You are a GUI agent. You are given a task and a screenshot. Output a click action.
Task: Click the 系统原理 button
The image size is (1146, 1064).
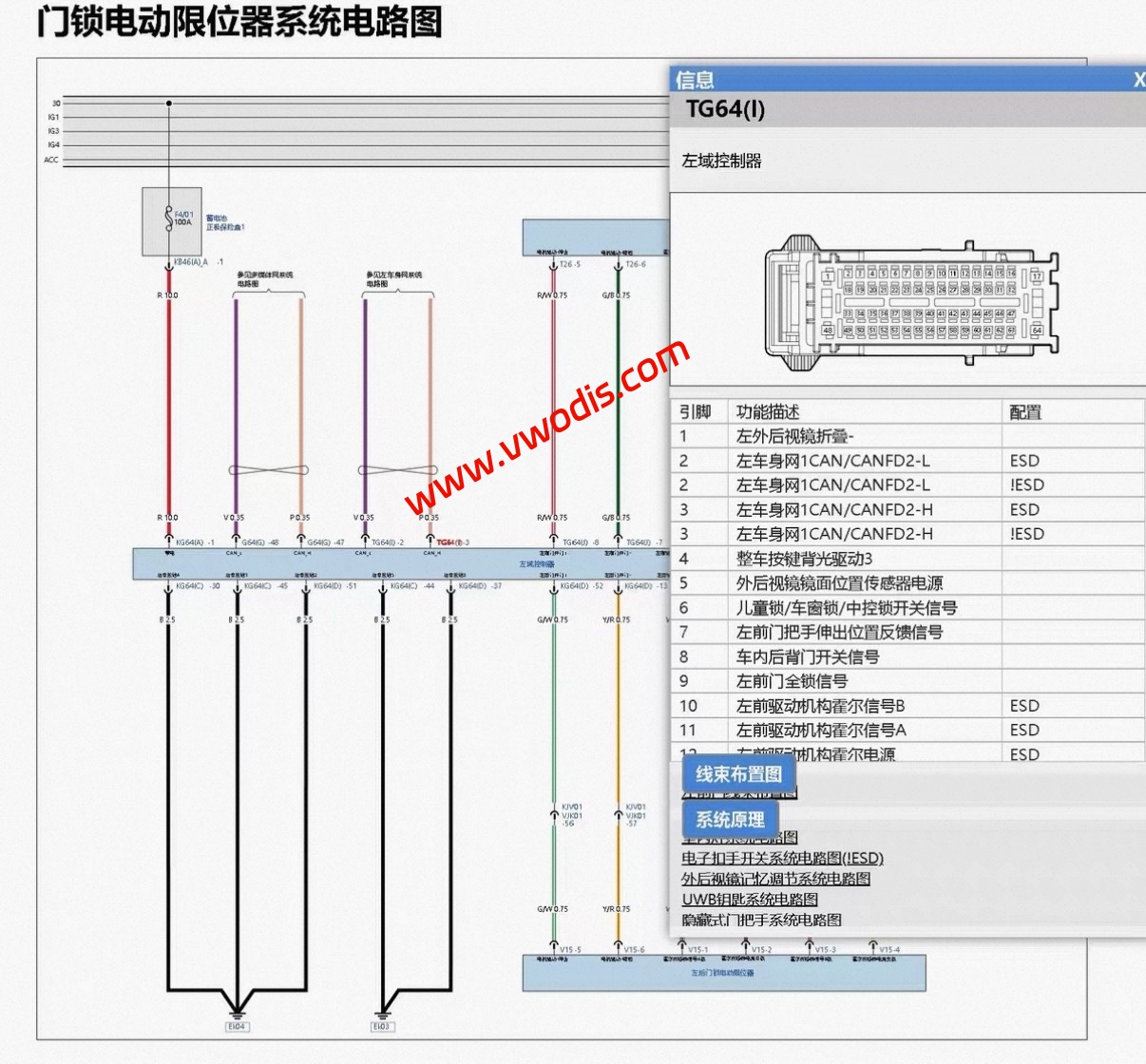[730, 819]
